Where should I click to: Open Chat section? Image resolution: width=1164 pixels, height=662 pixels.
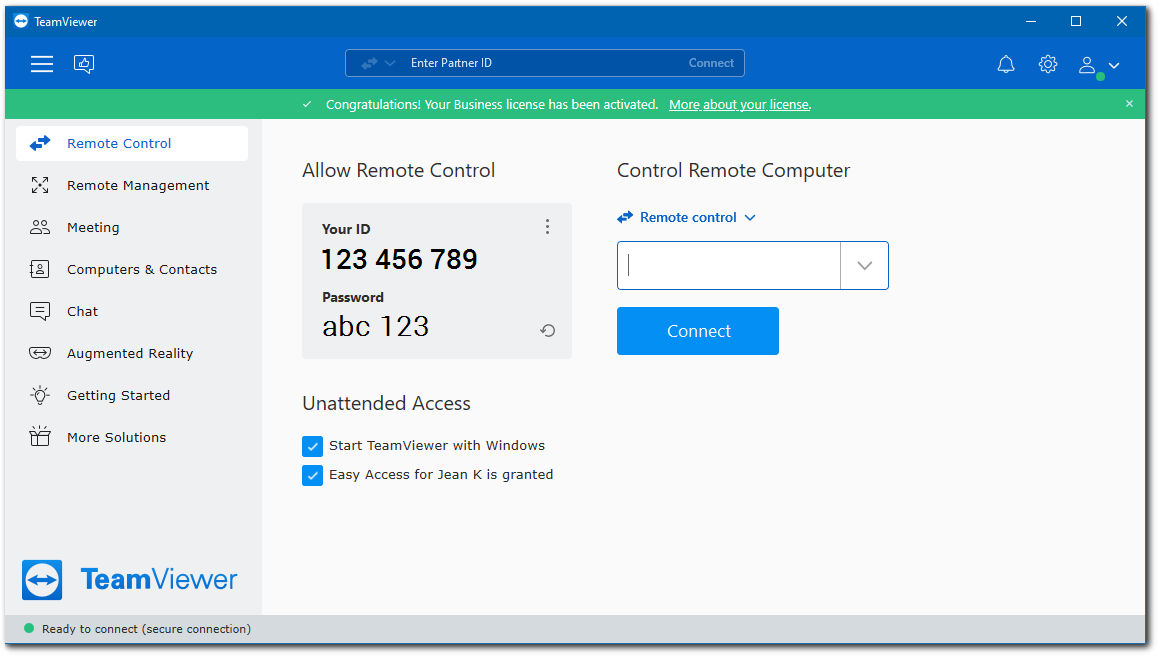[132, 311]
